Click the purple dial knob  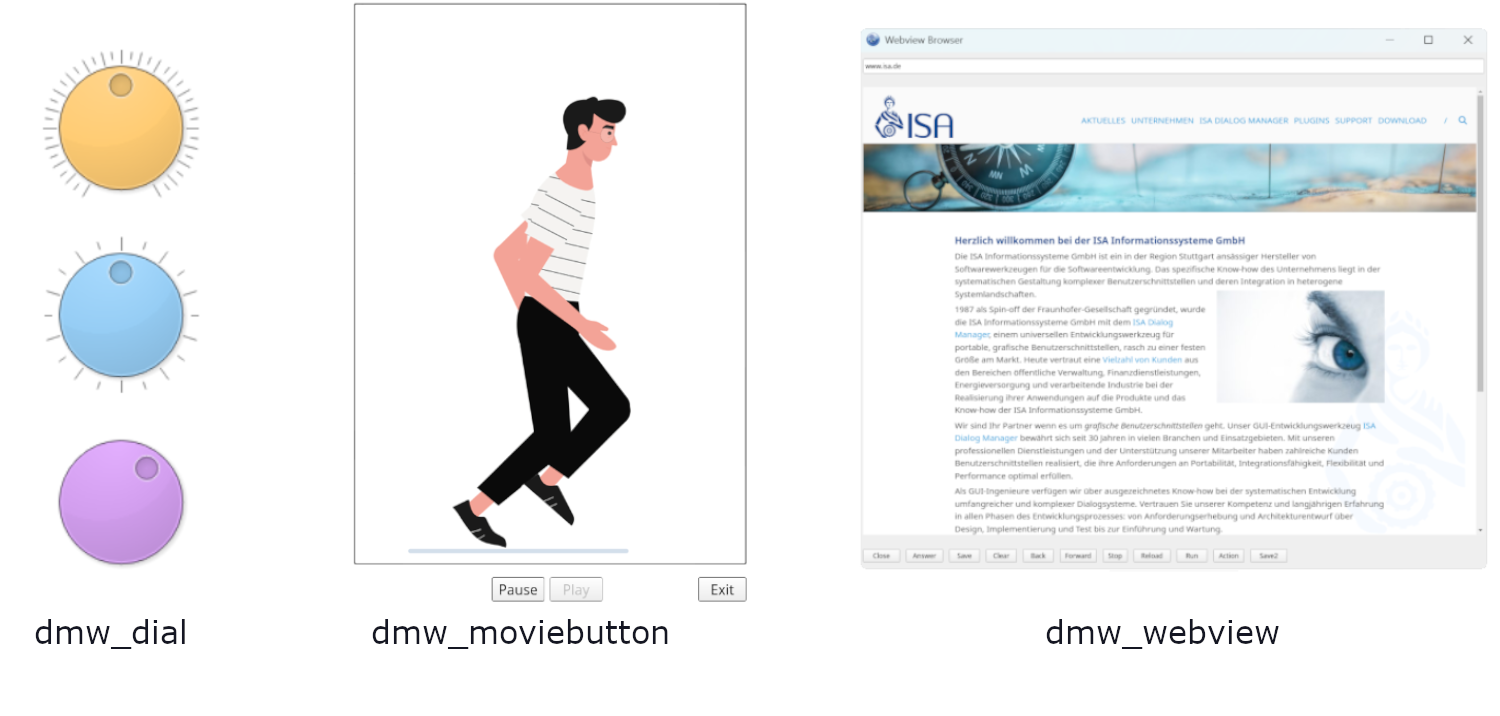pyautogui.click(x=121, y=502)
